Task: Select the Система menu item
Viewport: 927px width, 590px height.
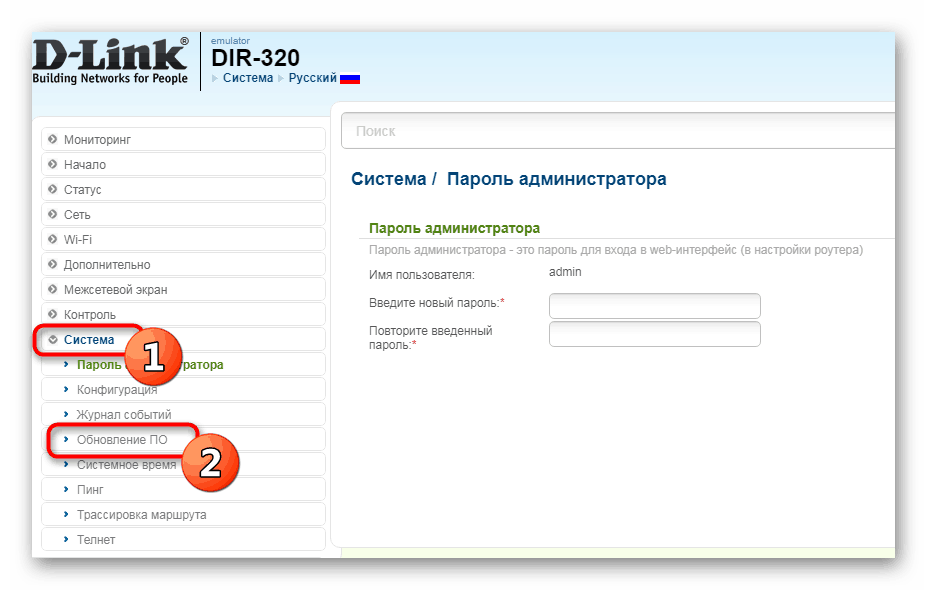Action: [x=183, y=339]
